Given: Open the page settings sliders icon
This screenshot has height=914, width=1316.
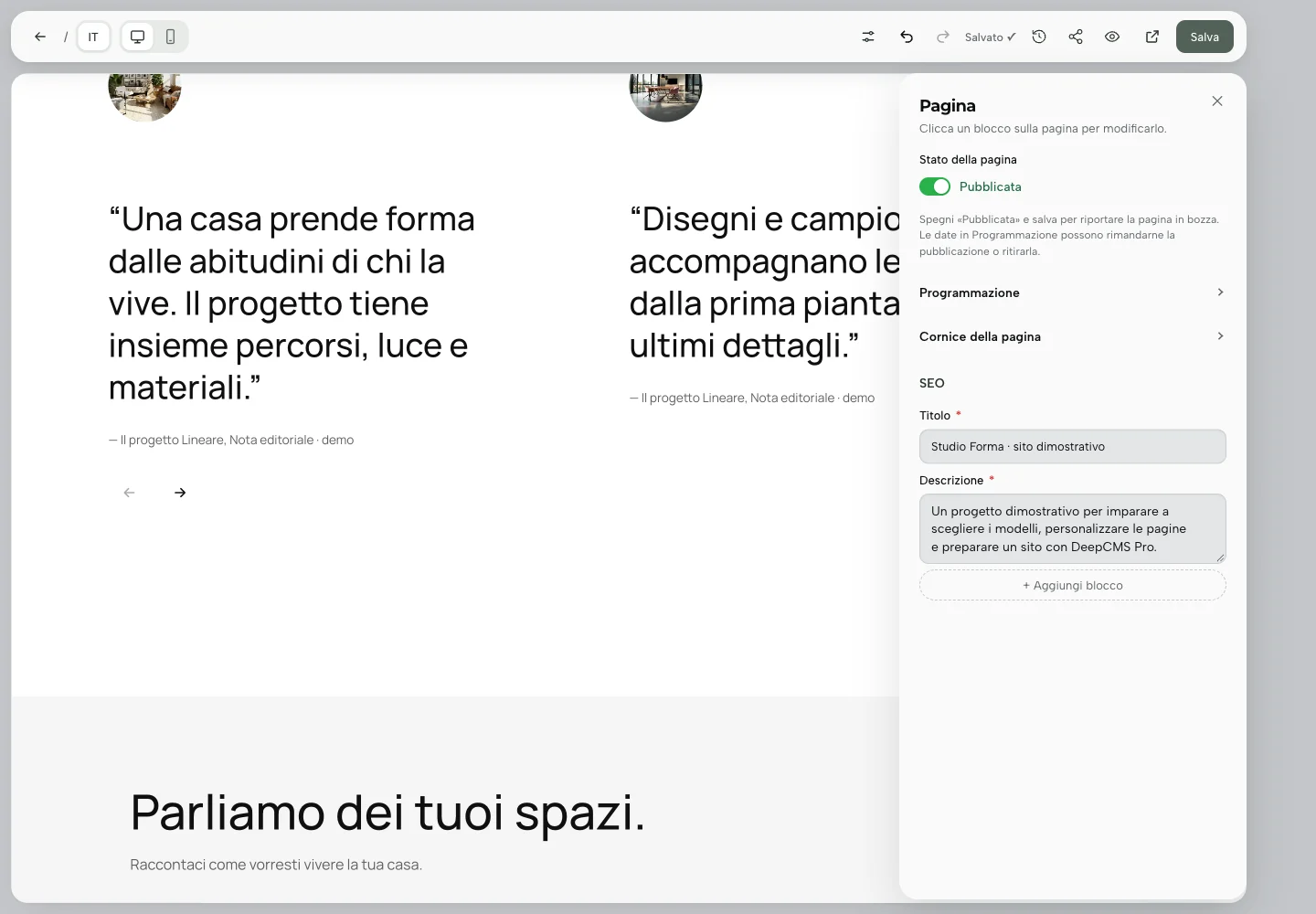Looking at the screenshot, I should 868,37.
